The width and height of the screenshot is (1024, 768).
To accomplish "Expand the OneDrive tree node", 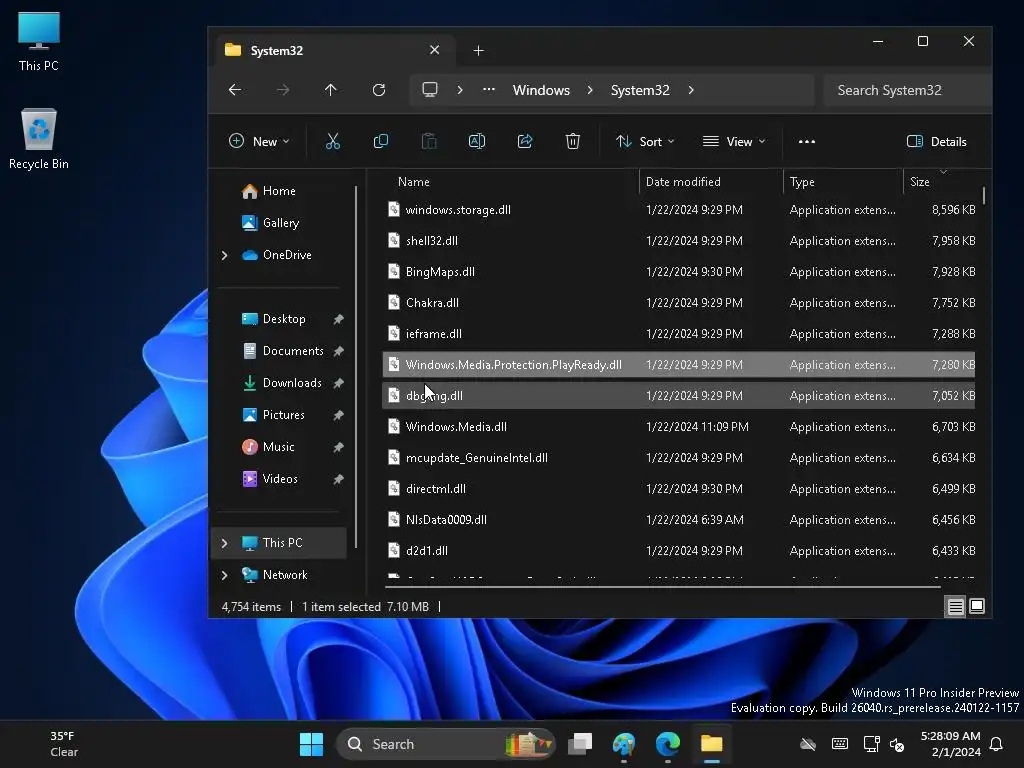I will point(225,255).
